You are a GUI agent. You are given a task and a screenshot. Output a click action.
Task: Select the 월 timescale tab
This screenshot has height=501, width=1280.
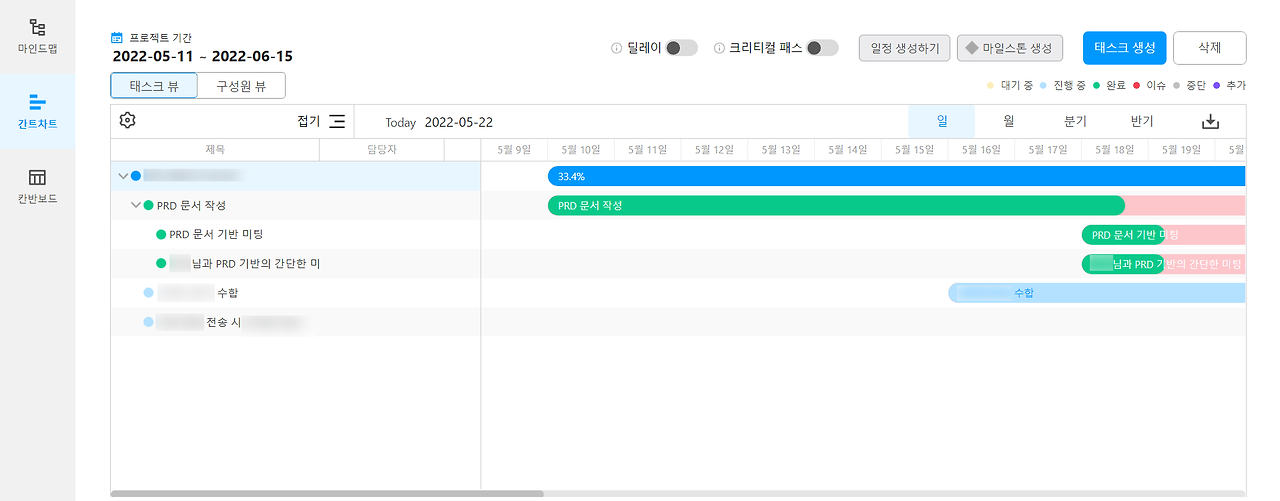click(1009, 121)
